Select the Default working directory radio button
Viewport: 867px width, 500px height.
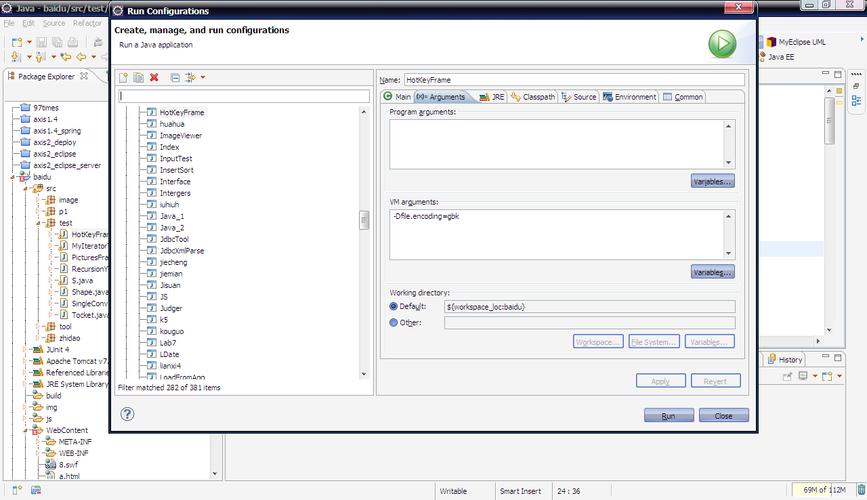click(x=394, y=306)
